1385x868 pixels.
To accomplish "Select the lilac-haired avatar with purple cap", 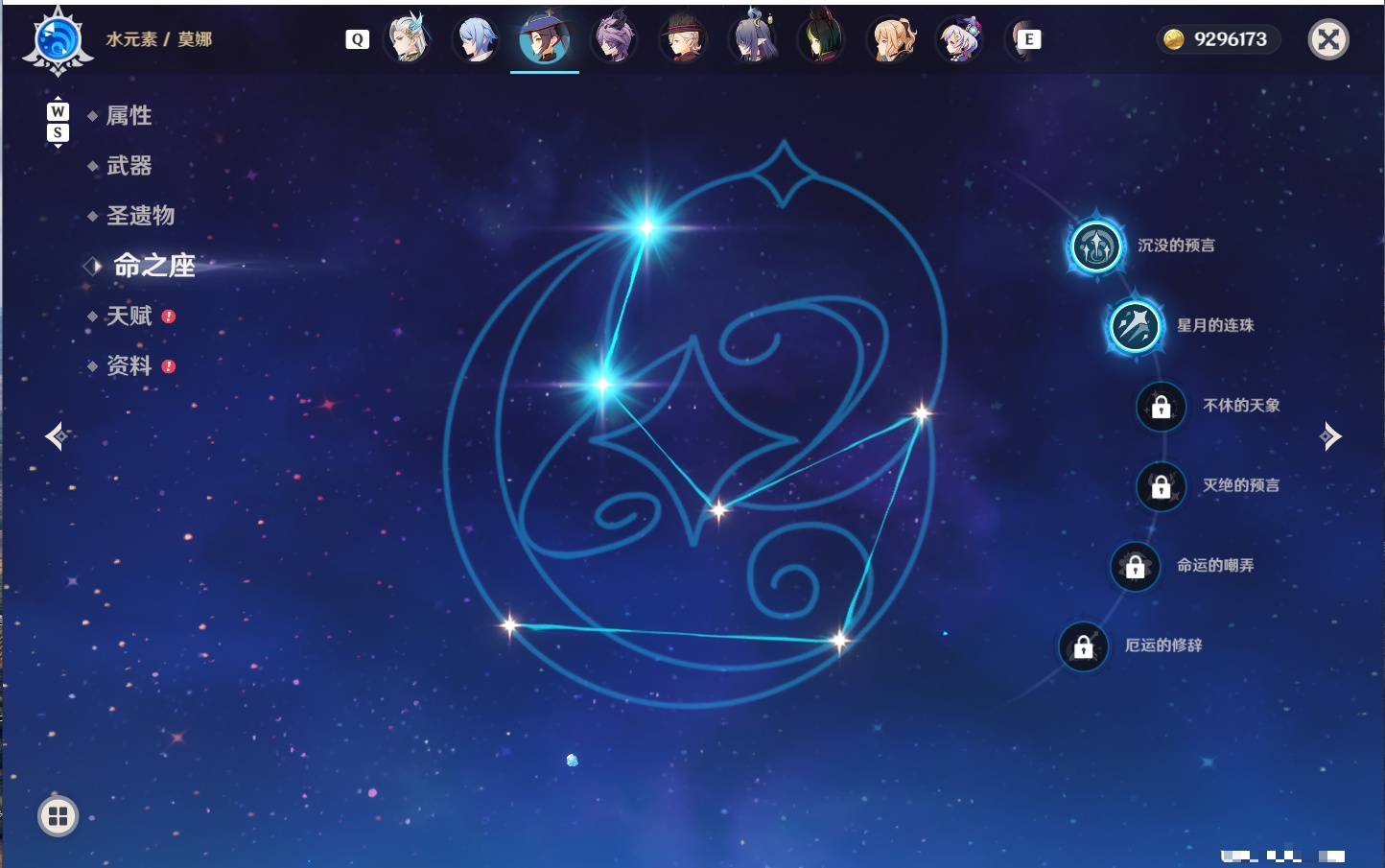I will 960,39.
